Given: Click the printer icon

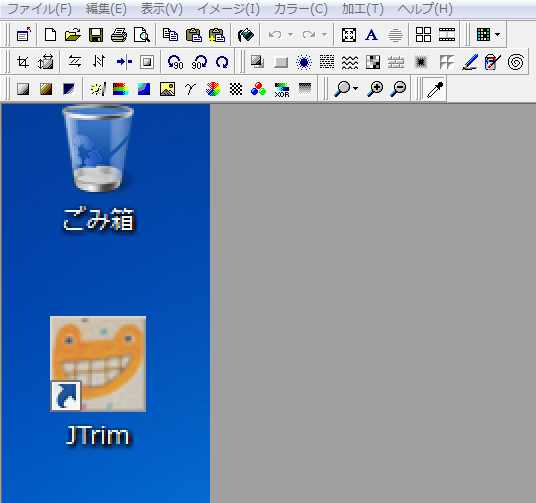Looking at the screenshot, I should 119,35.
